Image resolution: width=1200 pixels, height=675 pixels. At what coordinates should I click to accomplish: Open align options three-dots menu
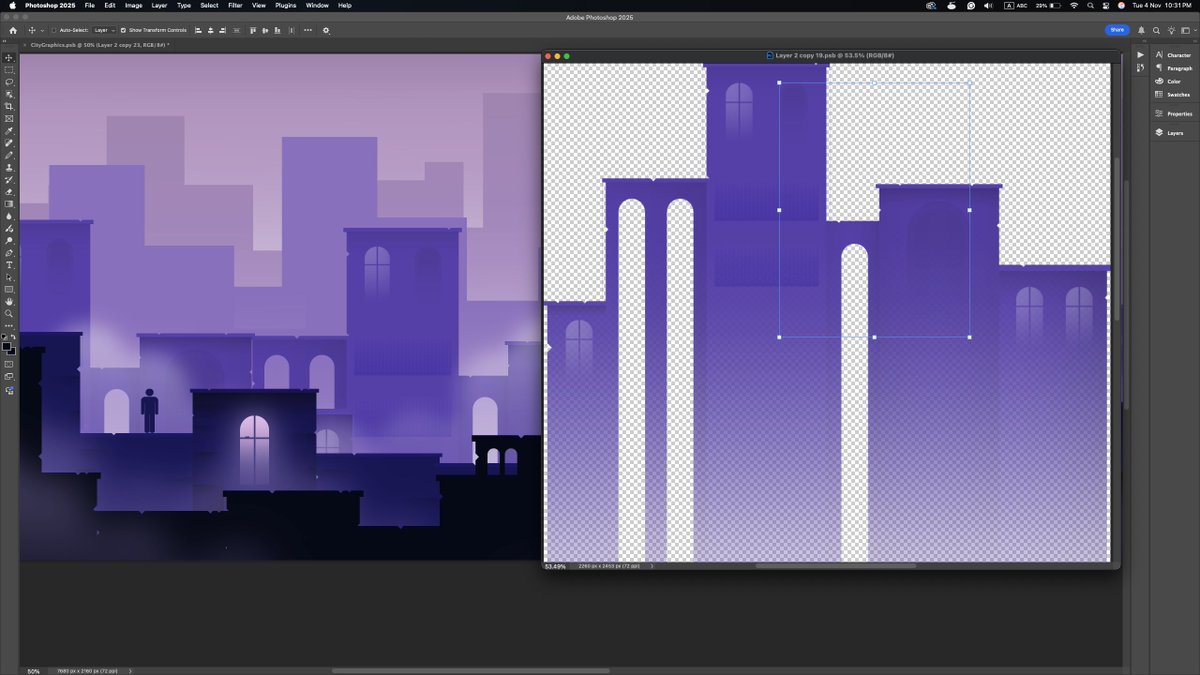(x=308, y=30)
